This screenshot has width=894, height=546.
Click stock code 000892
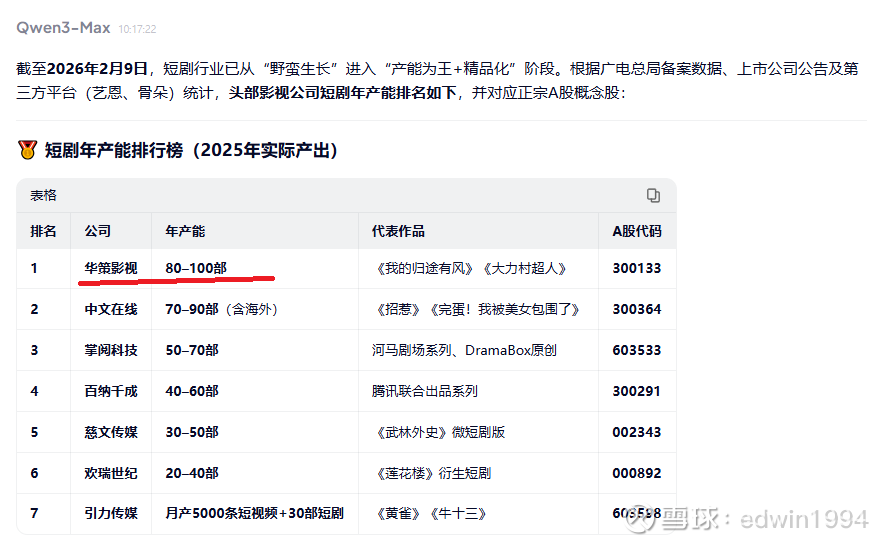pyautogui.click(x=637, y=473)
